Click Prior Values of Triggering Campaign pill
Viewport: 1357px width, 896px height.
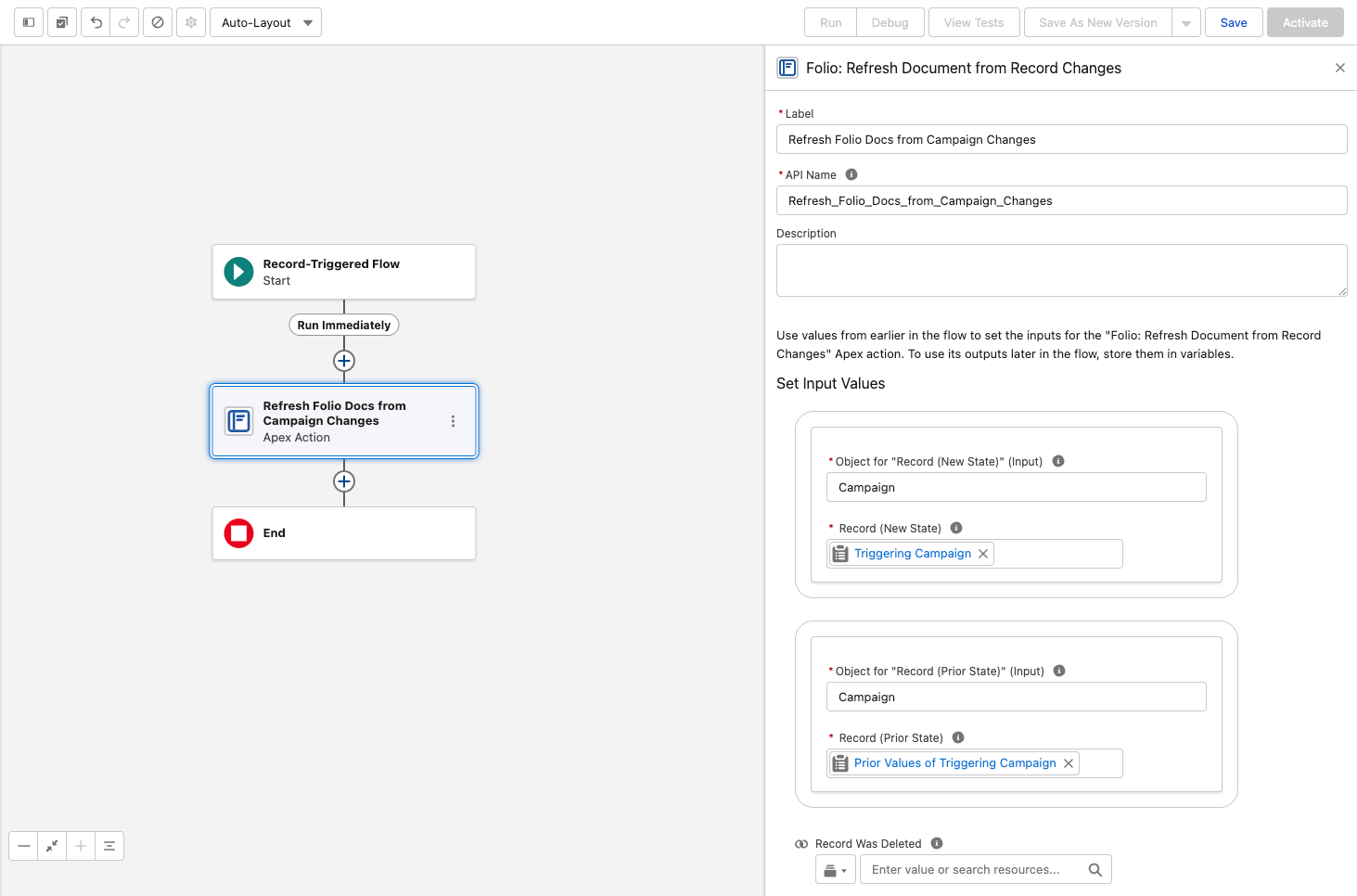coord(955,763)
